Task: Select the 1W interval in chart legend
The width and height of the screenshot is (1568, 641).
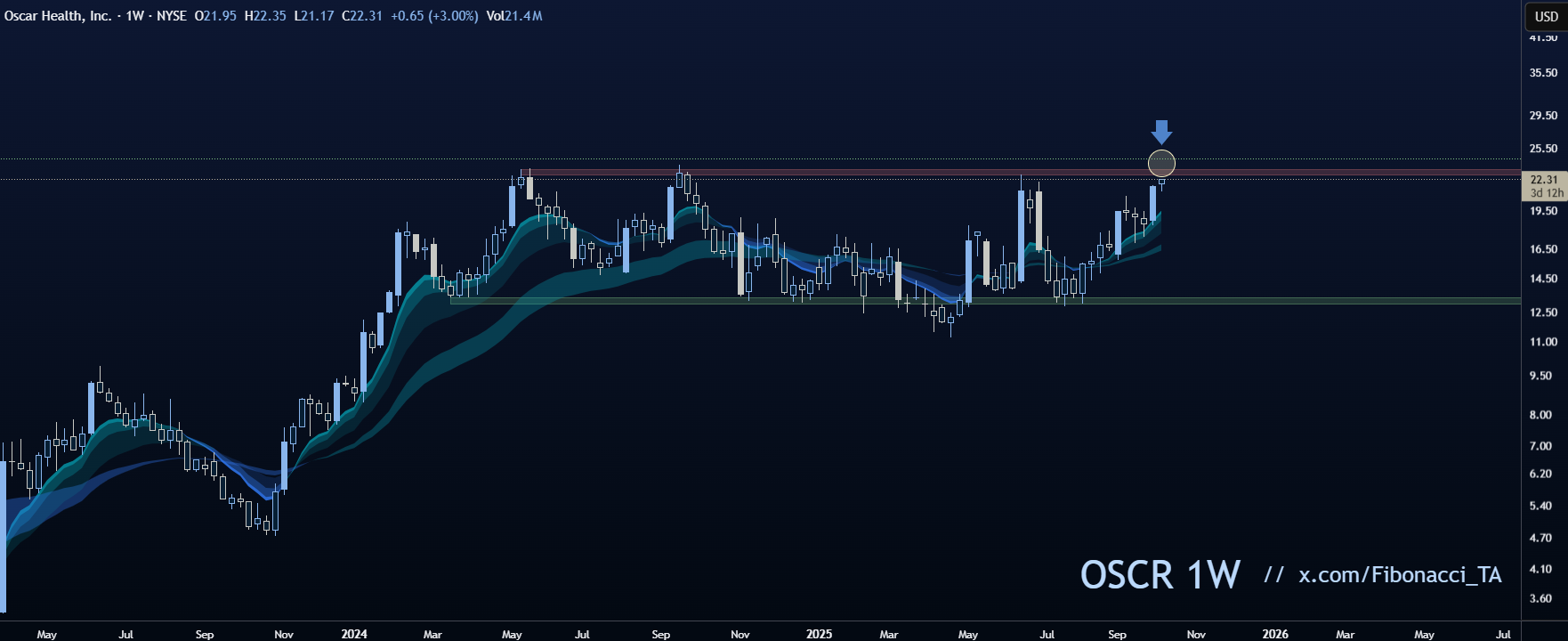Action: [134, 16]
